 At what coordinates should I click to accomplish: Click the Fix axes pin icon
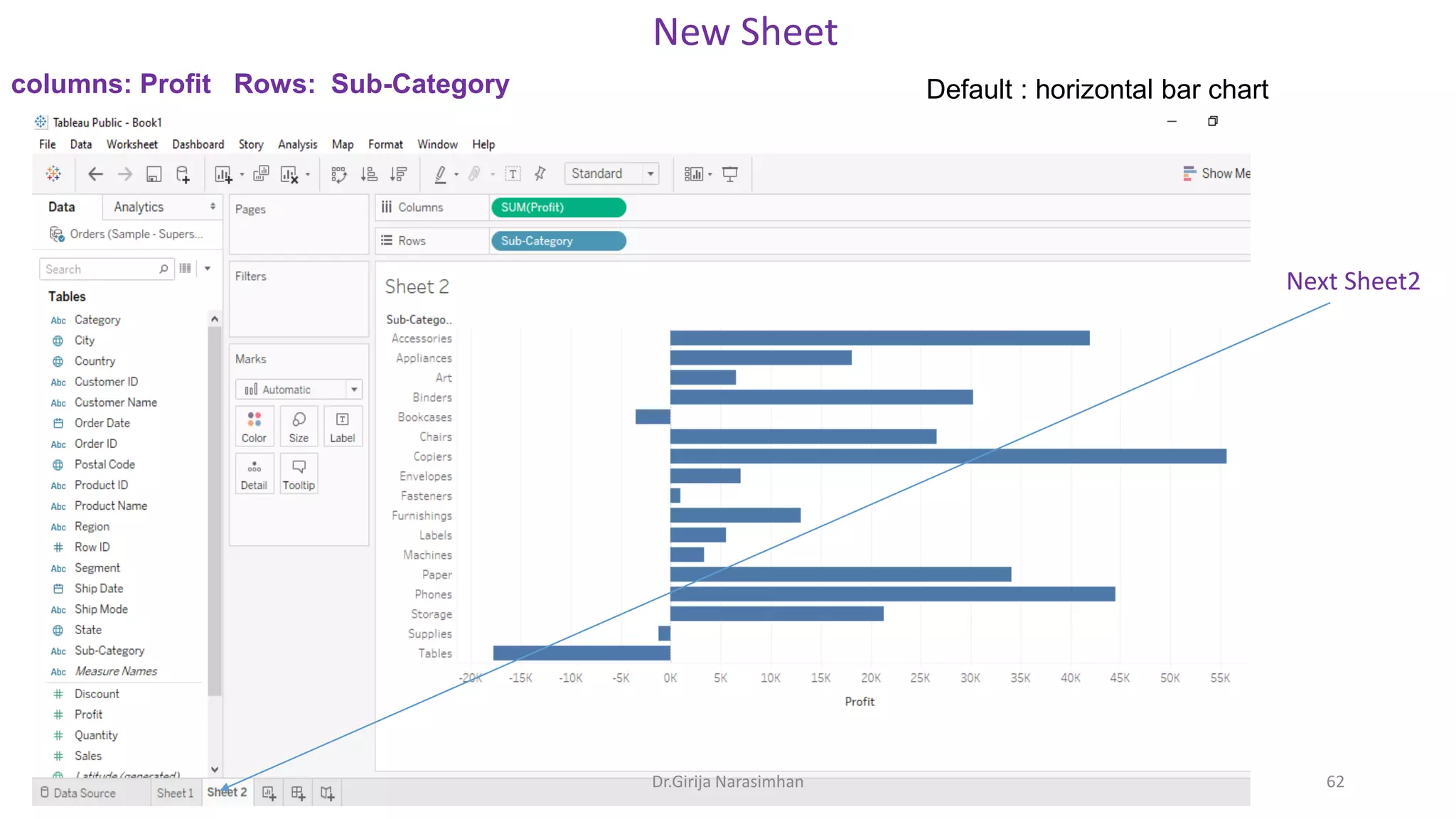[x=540, y=173]
